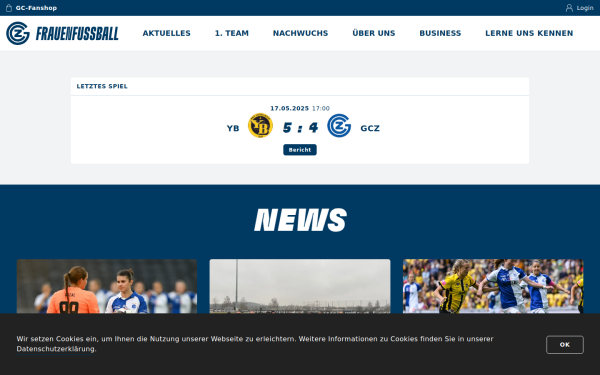Image resolution: width=600 pixels, height=375 pixels.
Task: Open the Datenschutzerklärung link
Action: pos(55,349)
